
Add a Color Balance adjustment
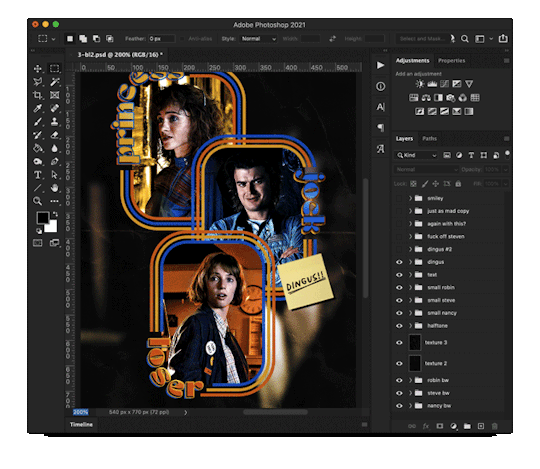[426, 98]
